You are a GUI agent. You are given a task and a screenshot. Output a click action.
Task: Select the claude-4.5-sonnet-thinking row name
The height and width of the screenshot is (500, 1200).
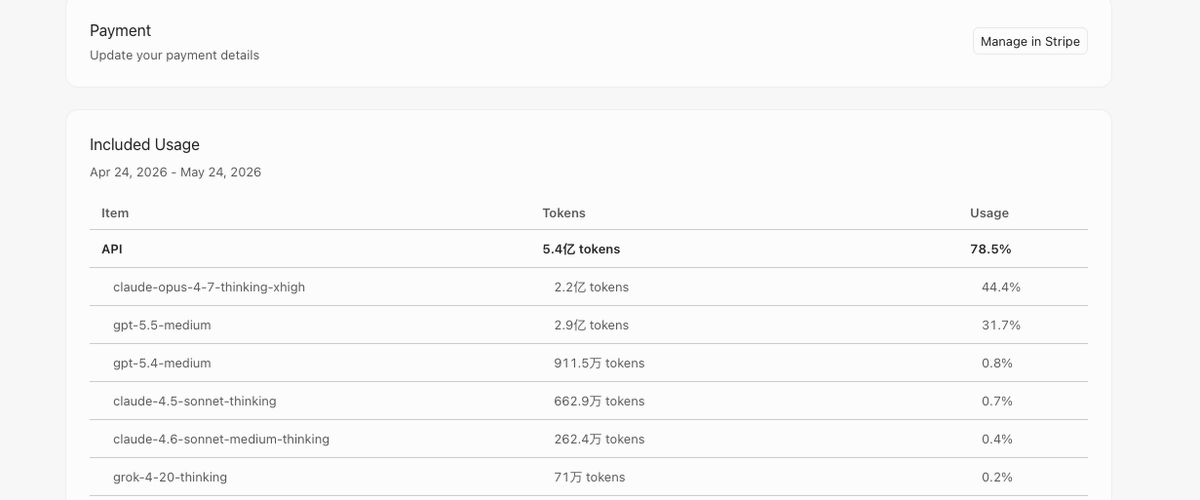pyautogui.click(x=195, y=401)
